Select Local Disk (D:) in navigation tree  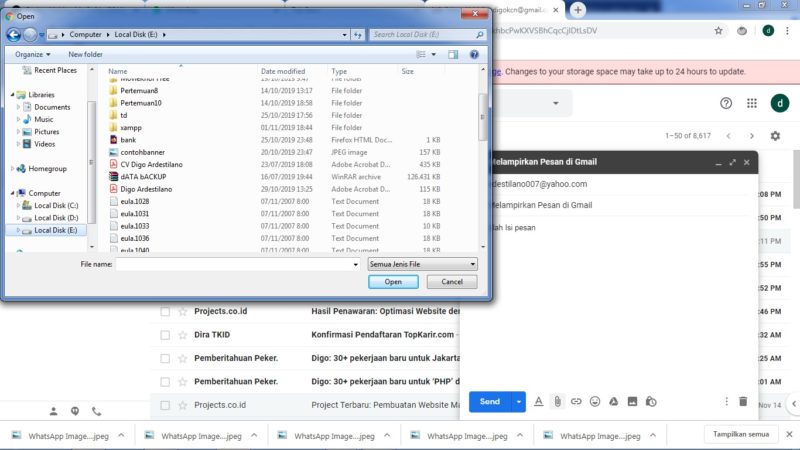[x=56, y=218]
